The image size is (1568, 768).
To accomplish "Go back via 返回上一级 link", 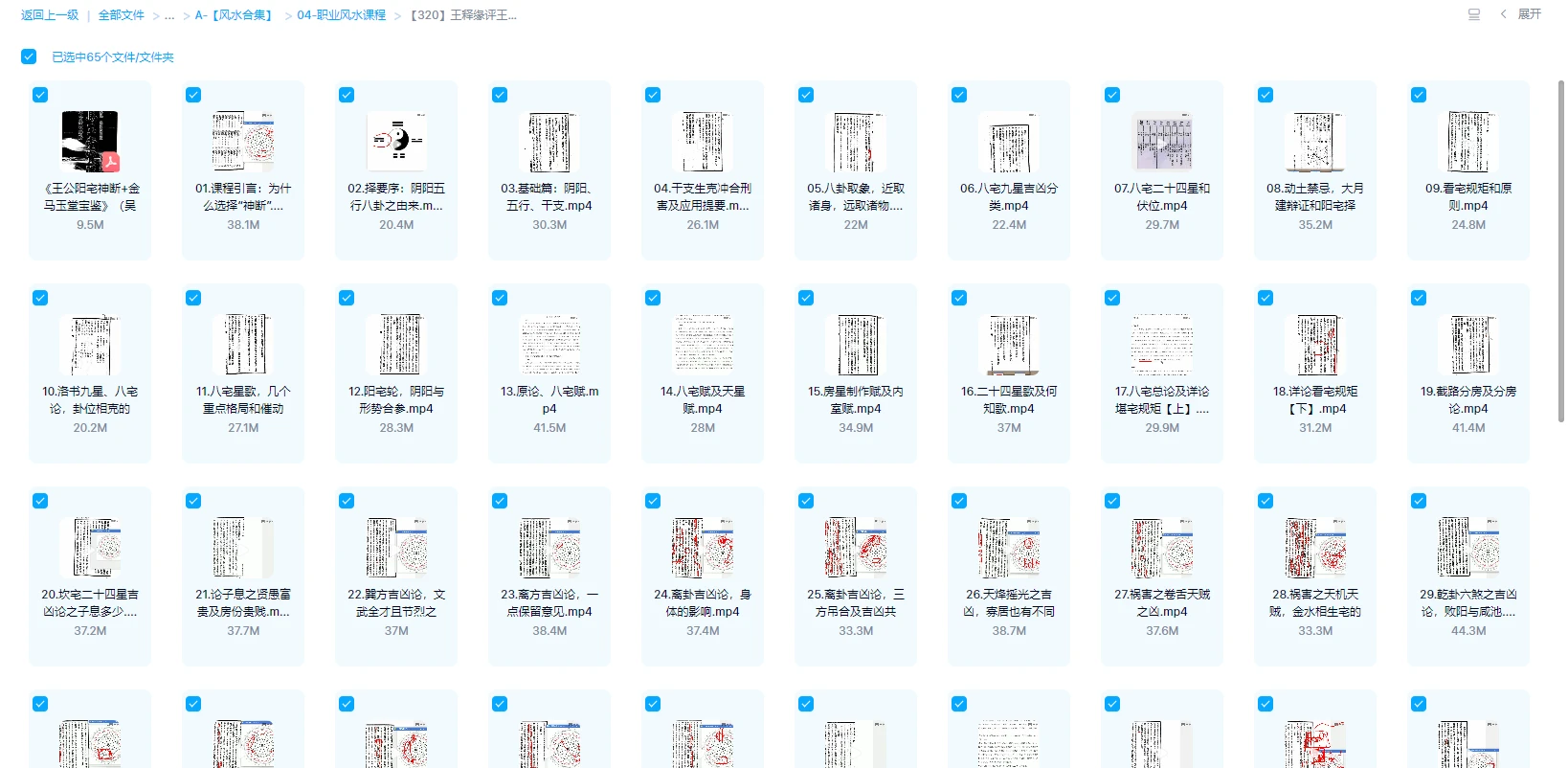I will click(50, 15).
